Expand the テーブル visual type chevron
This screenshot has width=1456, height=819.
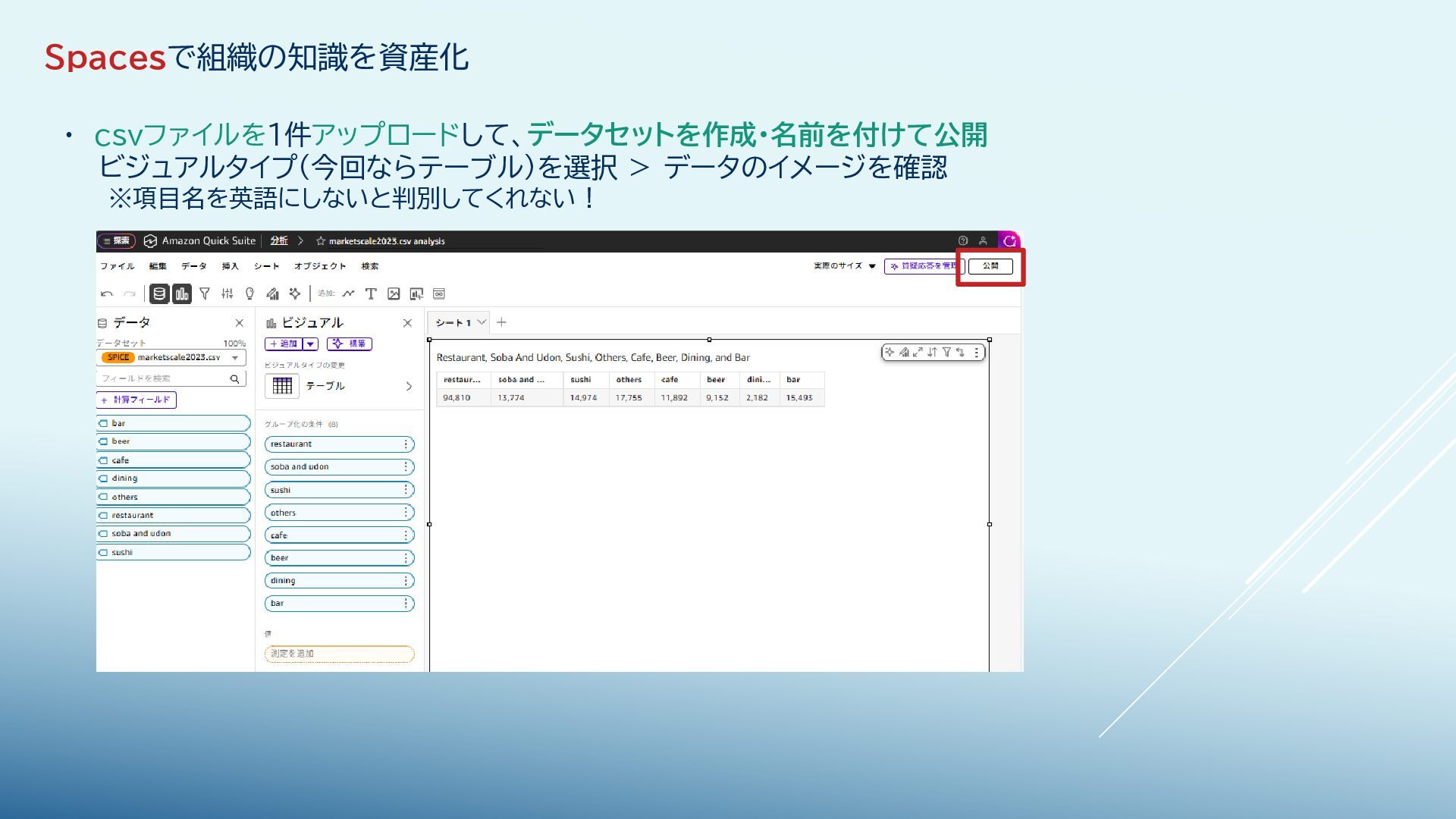coord(409,386)
